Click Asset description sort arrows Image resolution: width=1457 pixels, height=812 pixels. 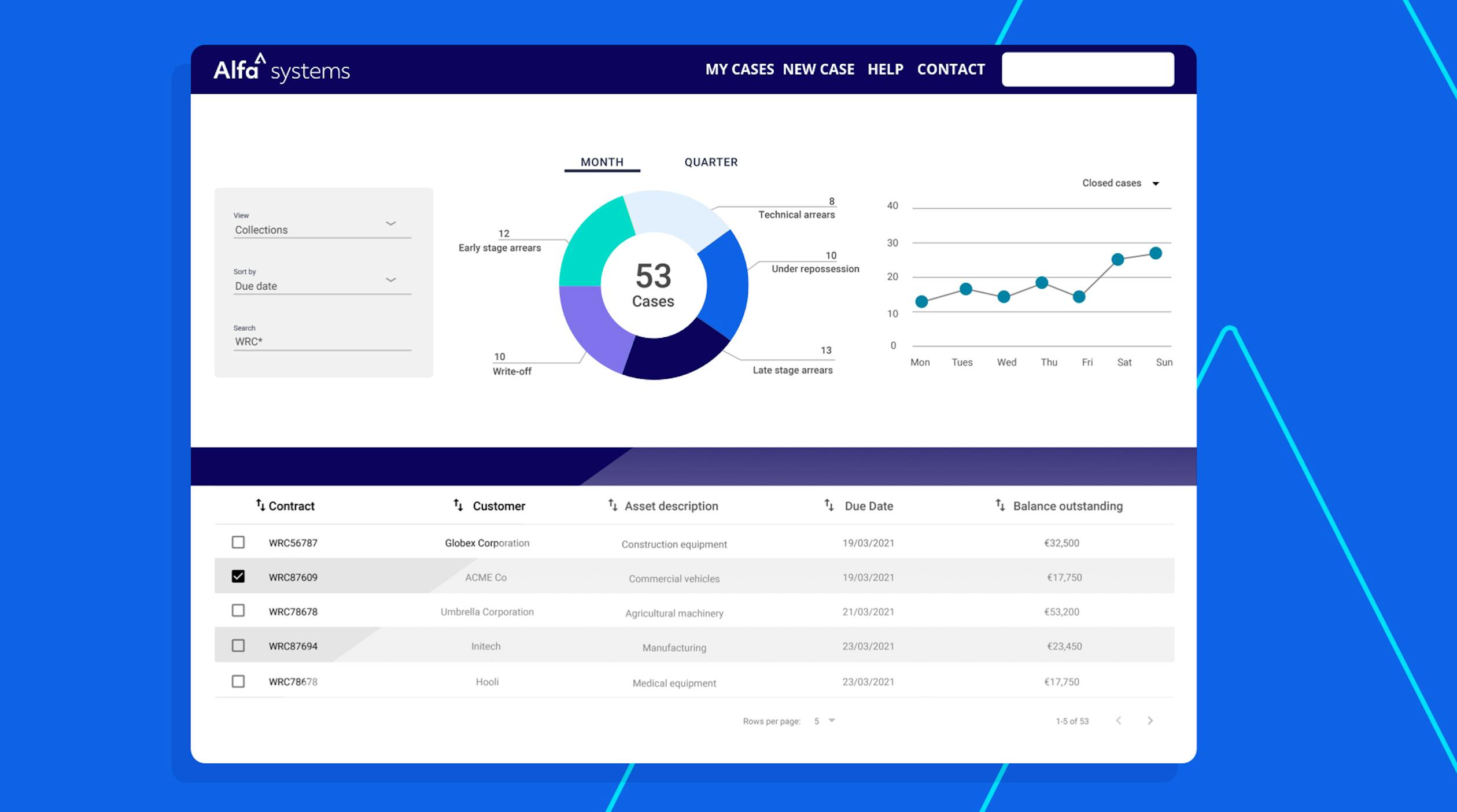click(613, 505)
